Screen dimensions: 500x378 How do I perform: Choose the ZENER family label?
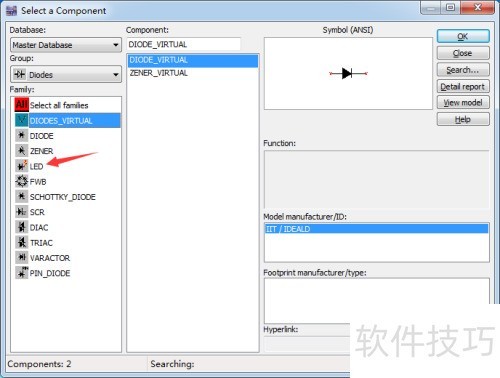click(x=41, y=151)
